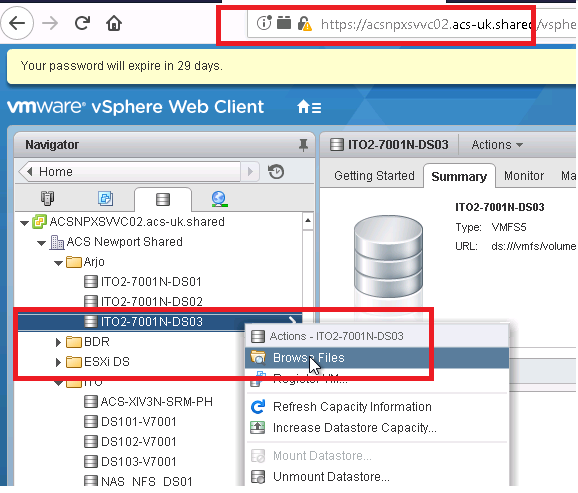Viewport: 578px width, 493px height.
Task: Click the VMware vSphere Web Client logo
Action: [x=135, y=107]
